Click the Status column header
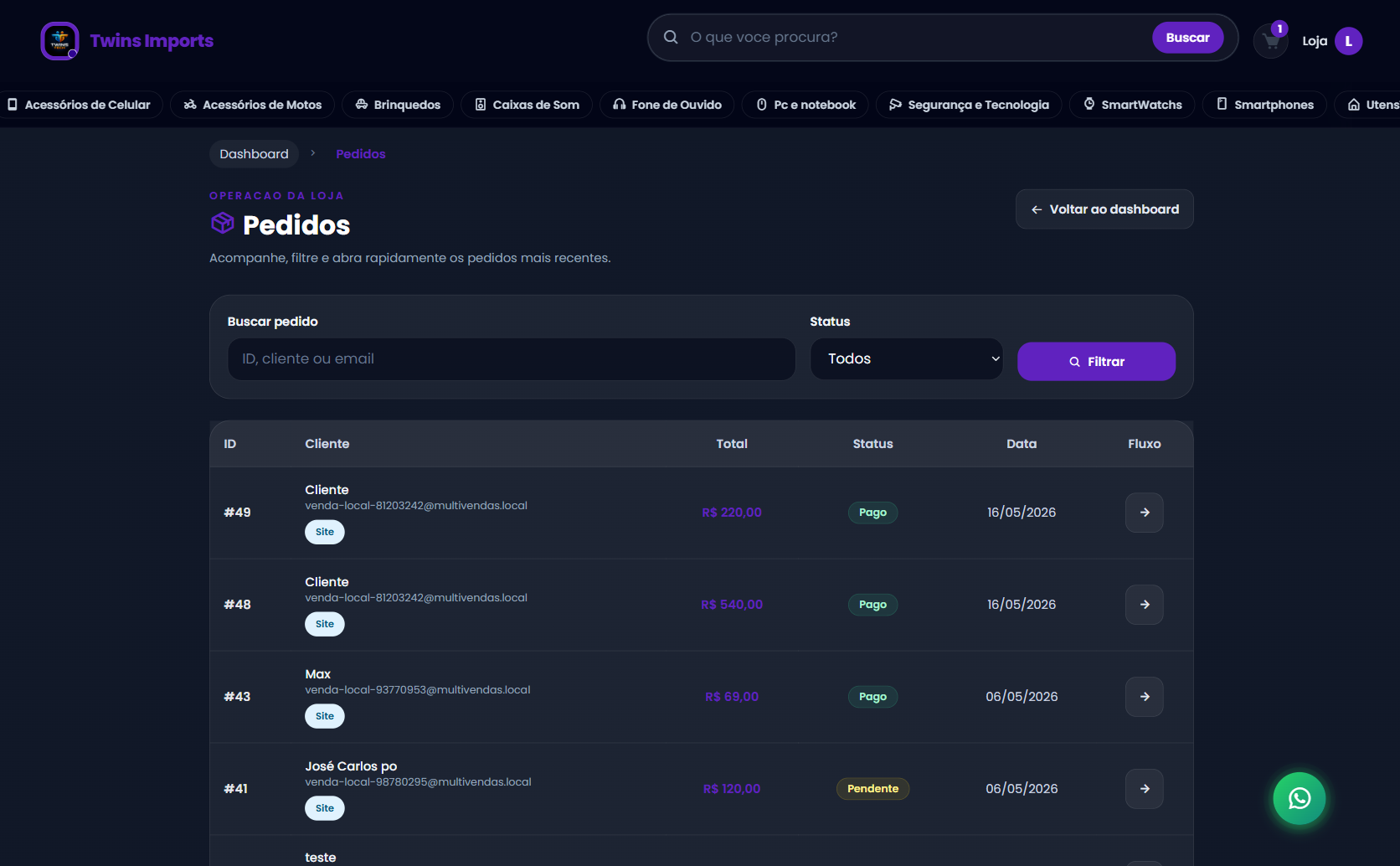This screenshot has height=866, width=1400. (872, 444)
